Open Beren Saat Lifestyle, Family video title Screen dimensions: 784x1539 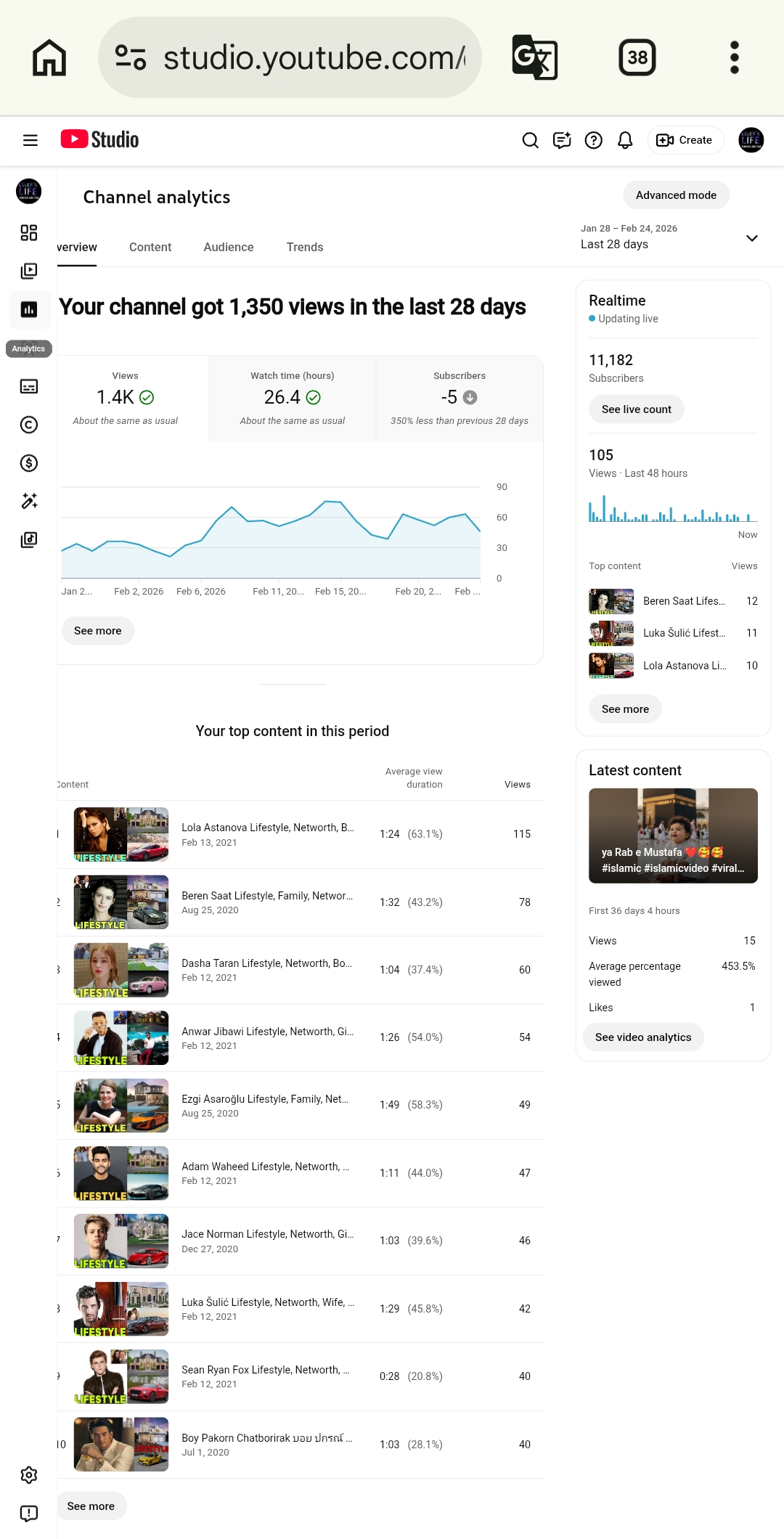point(267,896)
